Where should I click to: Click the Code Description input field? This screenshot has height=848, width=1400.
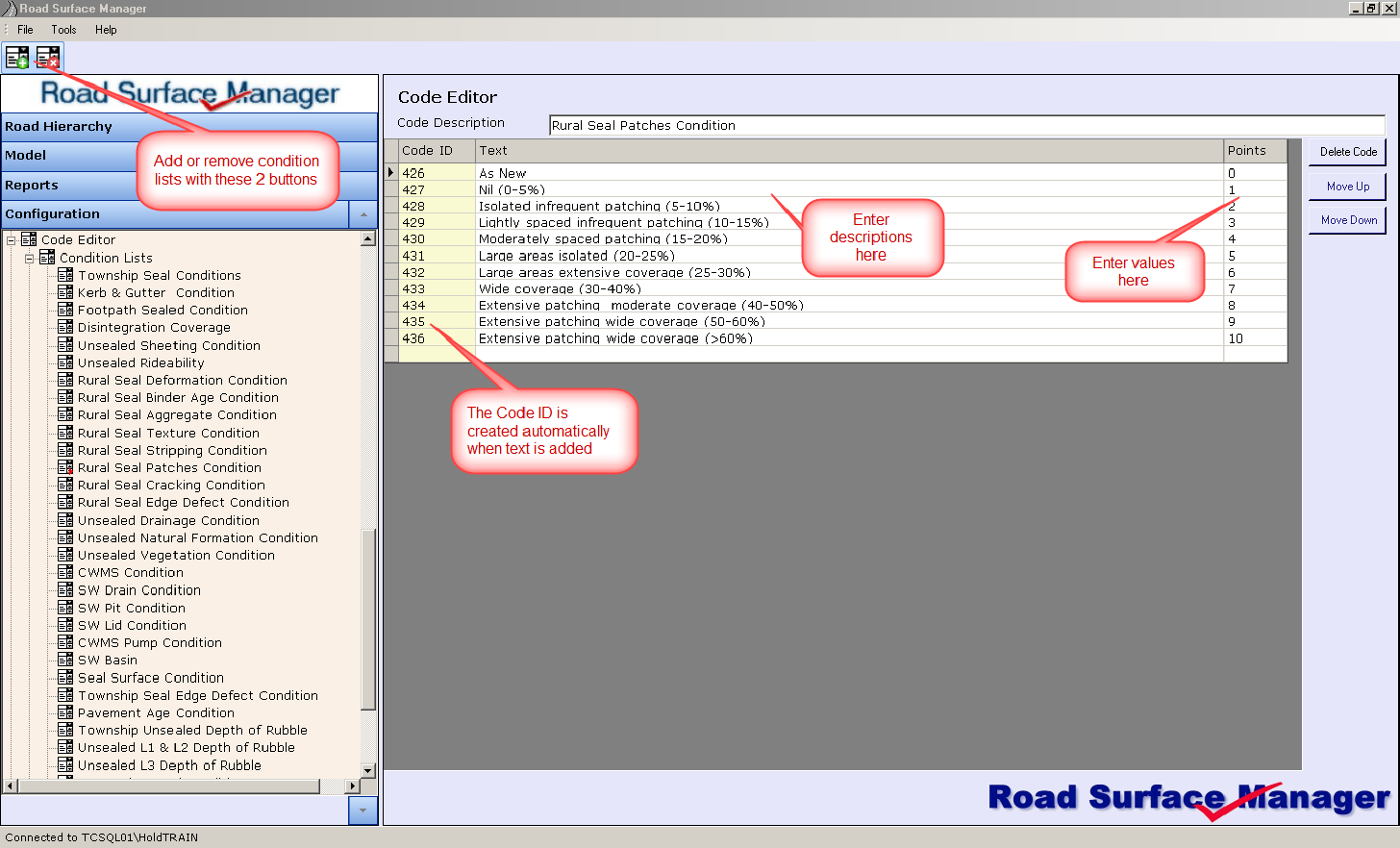(967, 125)
